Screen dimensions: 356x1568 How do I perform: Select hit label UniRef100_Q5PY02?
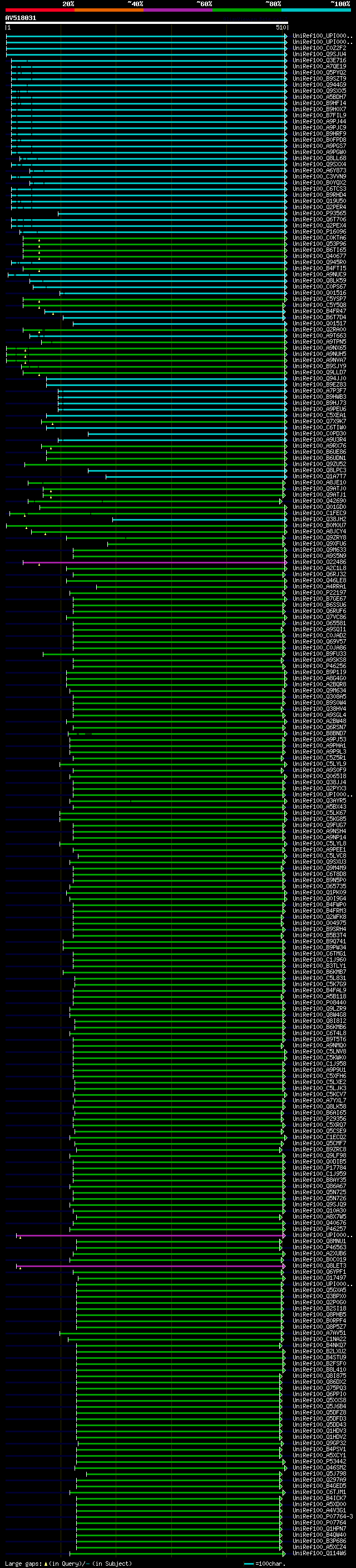[x=319, y=72]
